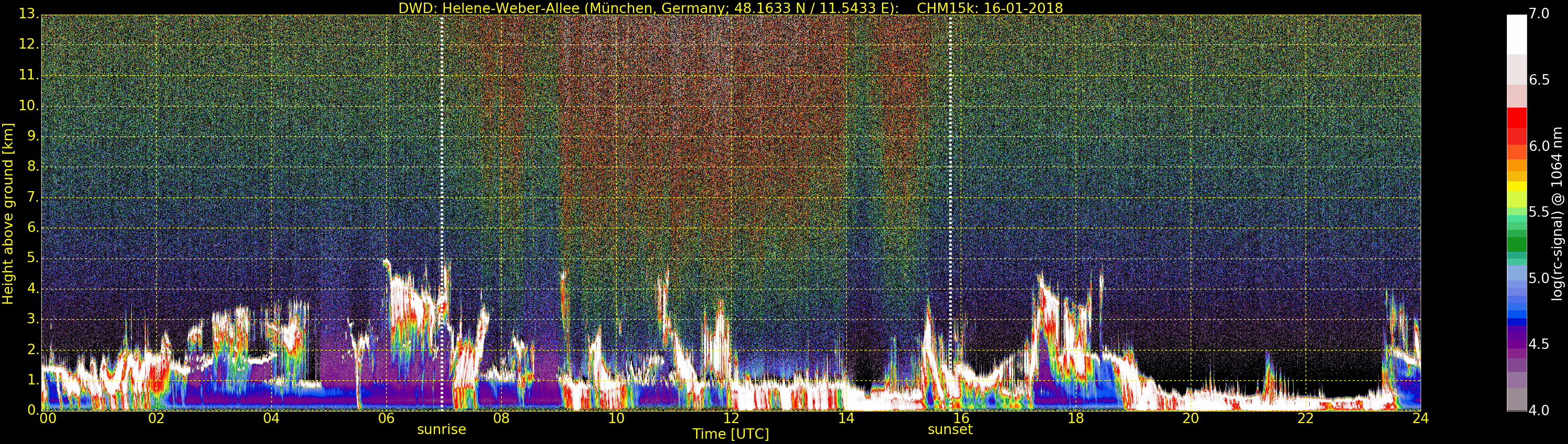Screen dimensions: 1568x444
Task: Click the height axis tick label '13.'
Action: (x=29, y=14)
